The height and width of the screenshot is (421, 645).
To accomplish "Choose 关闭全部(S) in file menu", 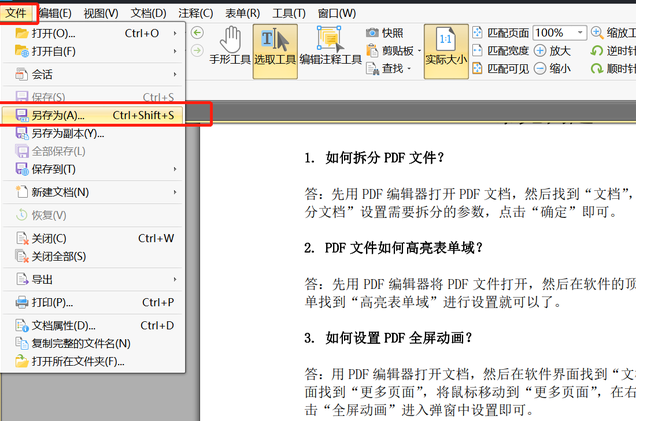I will [x=93, y=256].
